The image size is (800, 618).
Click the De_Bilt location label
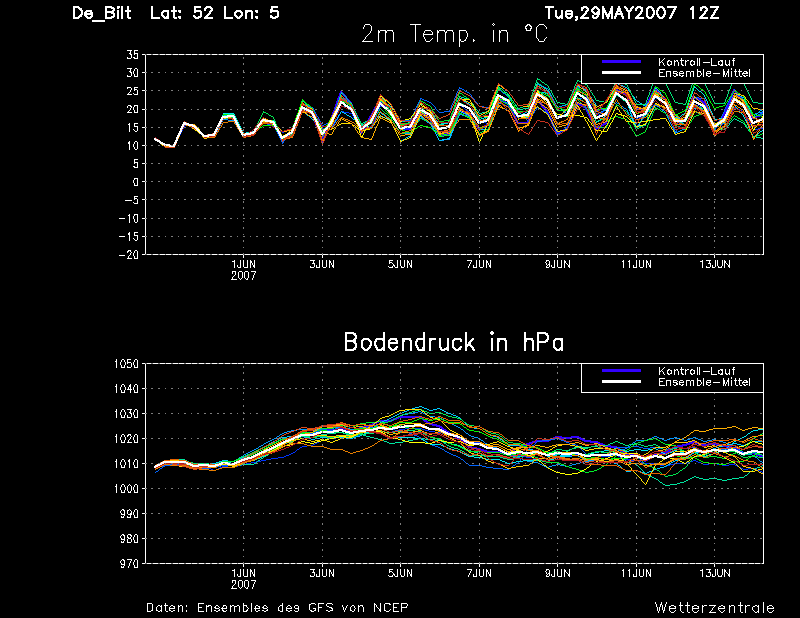point(102,13)
